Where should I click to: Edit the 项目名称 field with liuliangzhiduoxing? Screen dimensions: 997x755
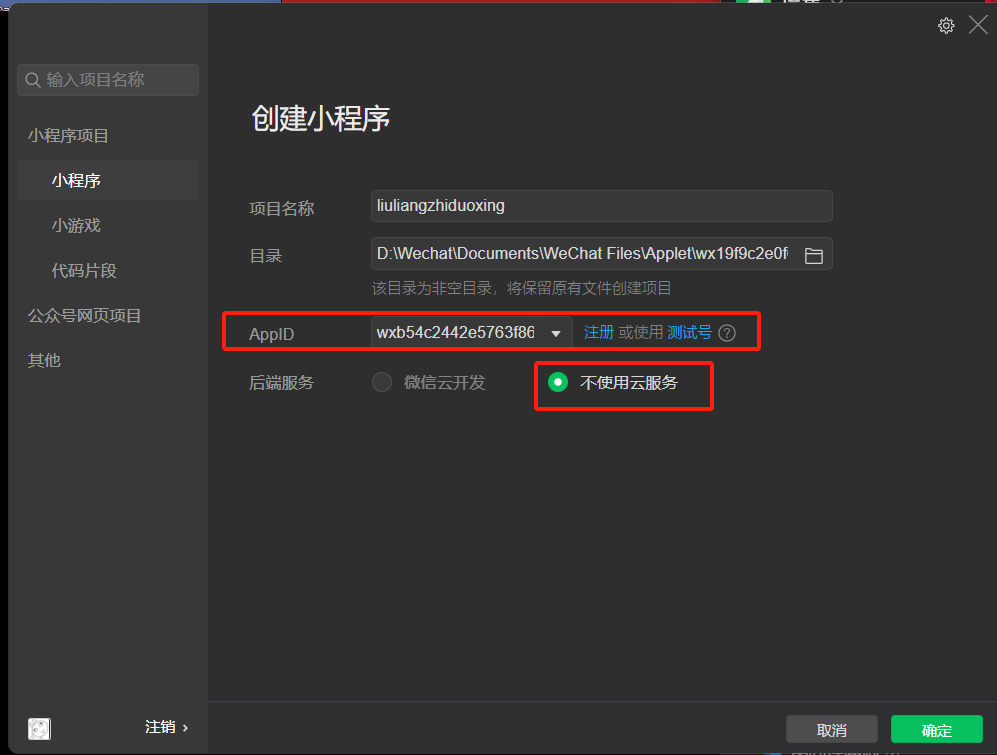pos(602,206)
